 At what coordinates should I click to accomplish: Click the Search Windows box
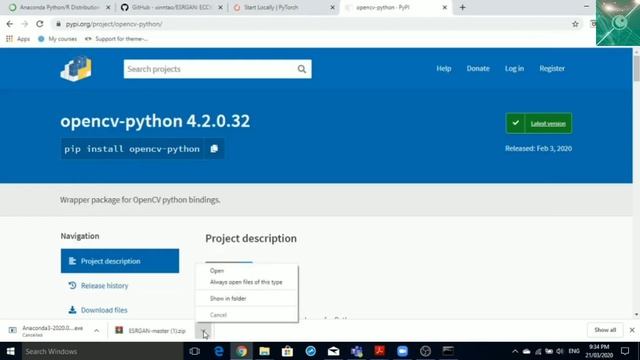click(x=102, y=351)
